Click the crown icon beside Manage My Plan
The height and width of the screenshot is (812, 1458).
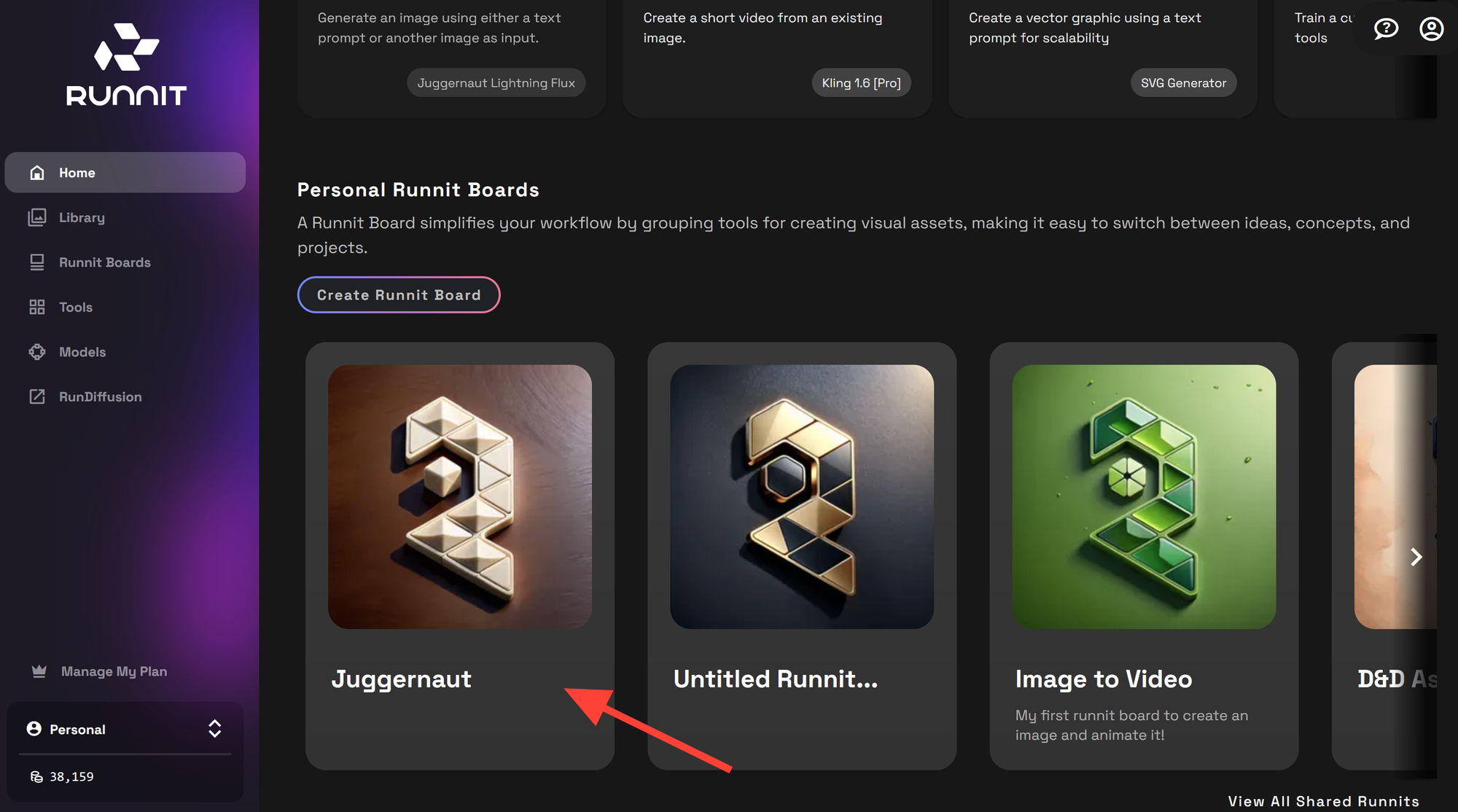(x=37, y=671)
